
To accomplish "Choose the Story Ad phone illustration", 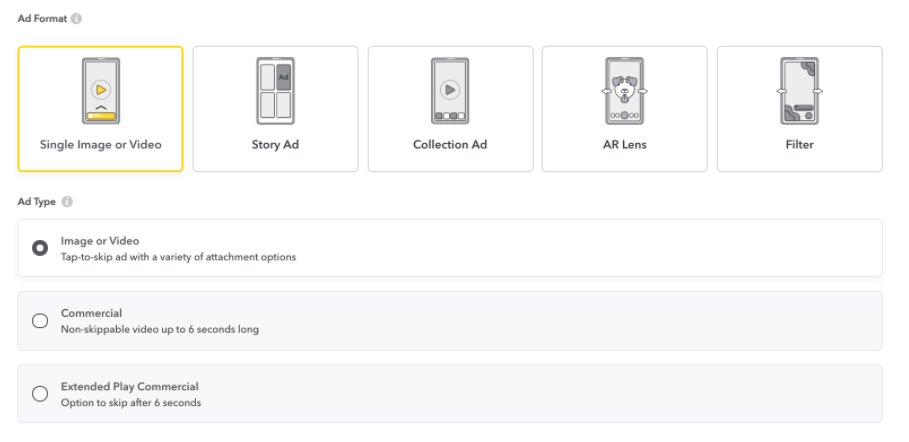I will click(x=275, y=90).
